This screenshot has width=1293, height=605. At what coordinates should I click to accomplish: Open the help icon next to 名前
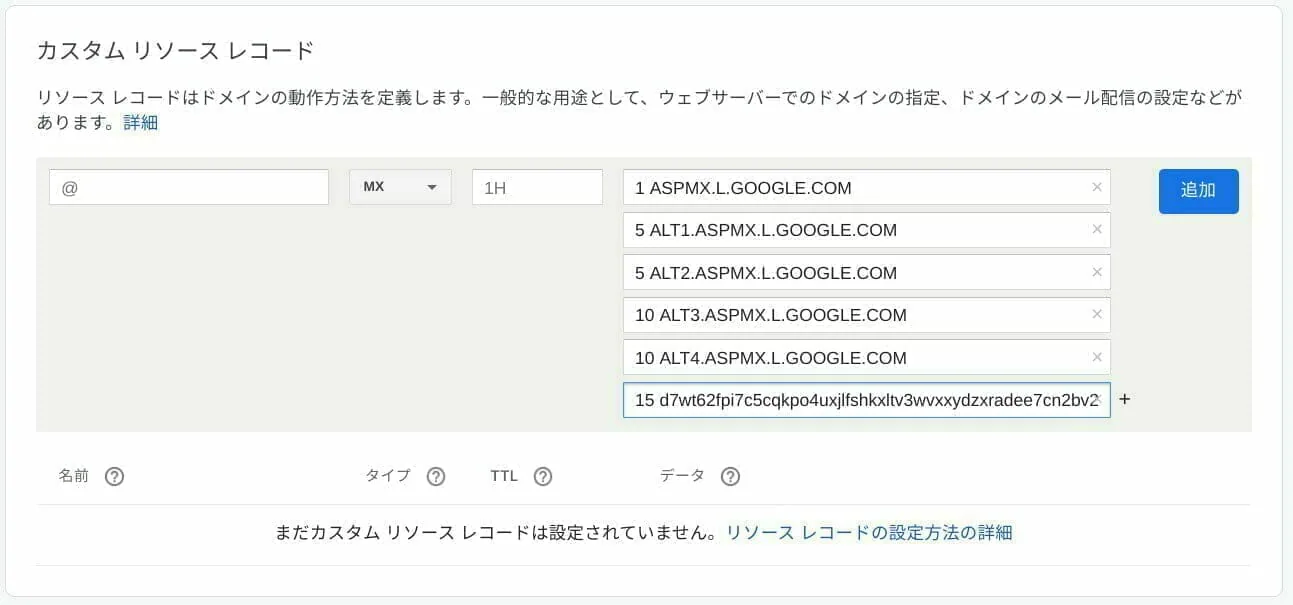pyautogui.click(x=114, y=477)
